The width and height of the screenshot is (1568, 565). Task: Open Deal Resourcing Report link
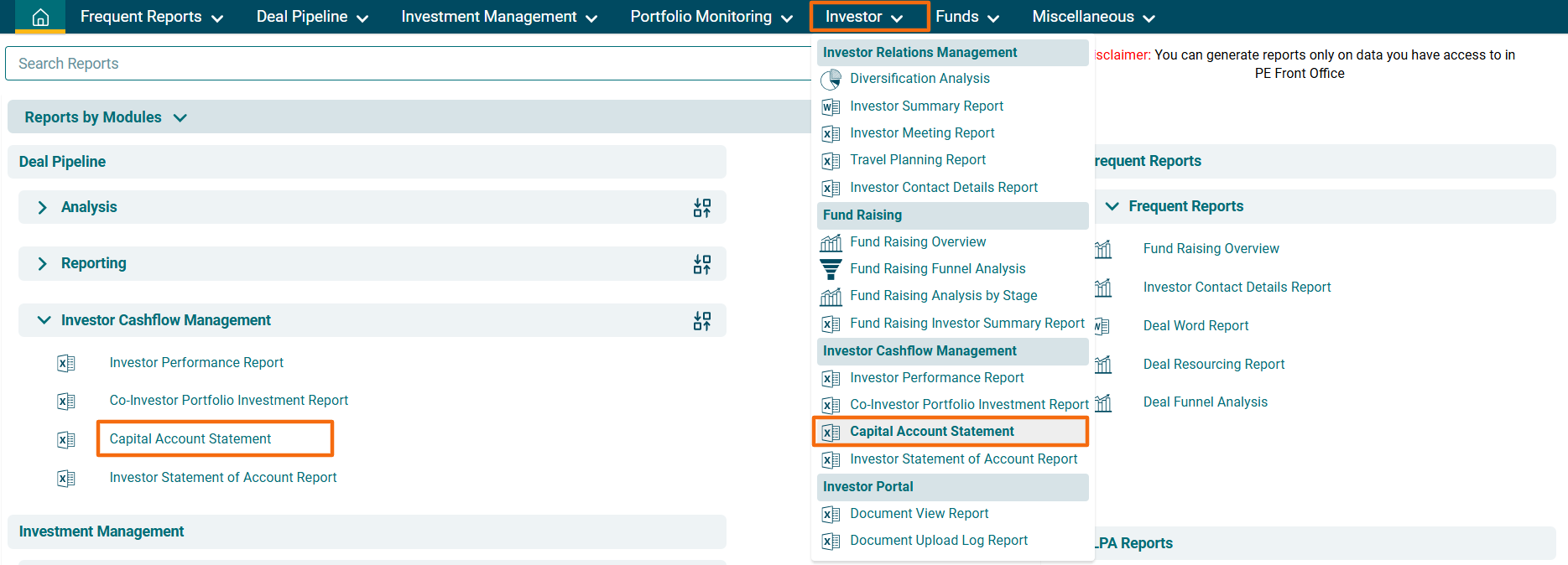click(1213, 364)
